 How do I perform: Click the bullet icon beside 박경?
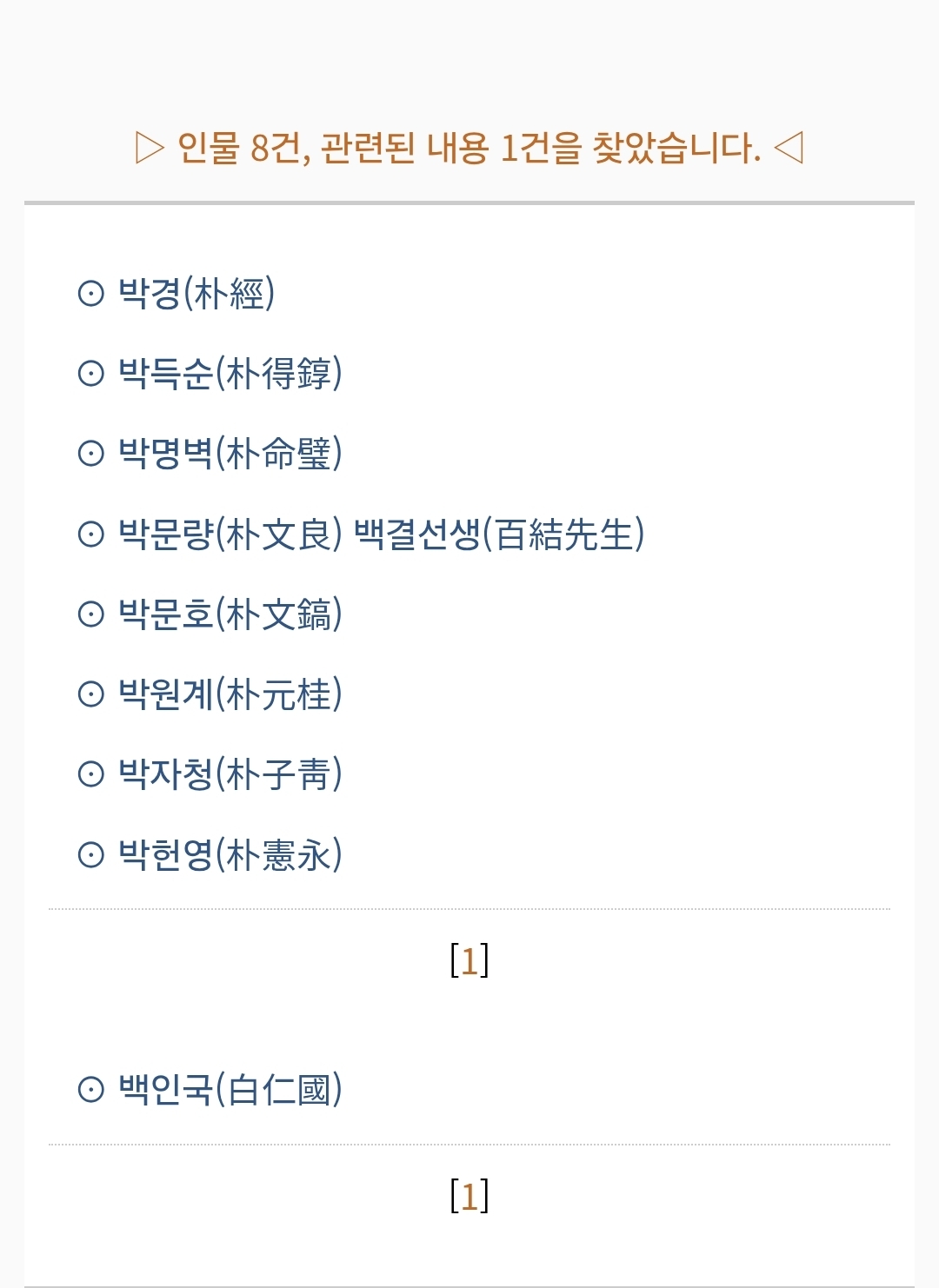[91, 294]
